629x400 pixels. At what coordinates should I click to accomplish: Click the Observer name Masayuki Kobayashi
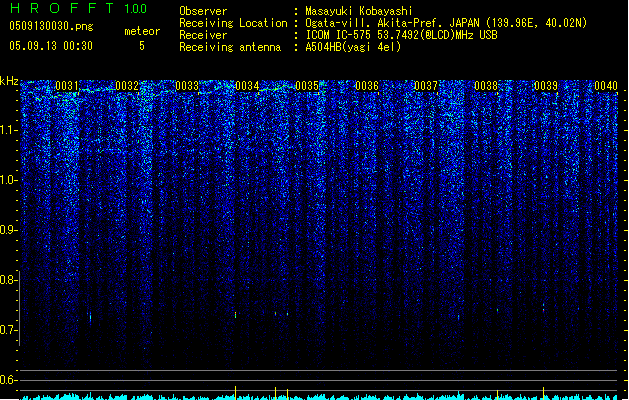pos(358,11)
